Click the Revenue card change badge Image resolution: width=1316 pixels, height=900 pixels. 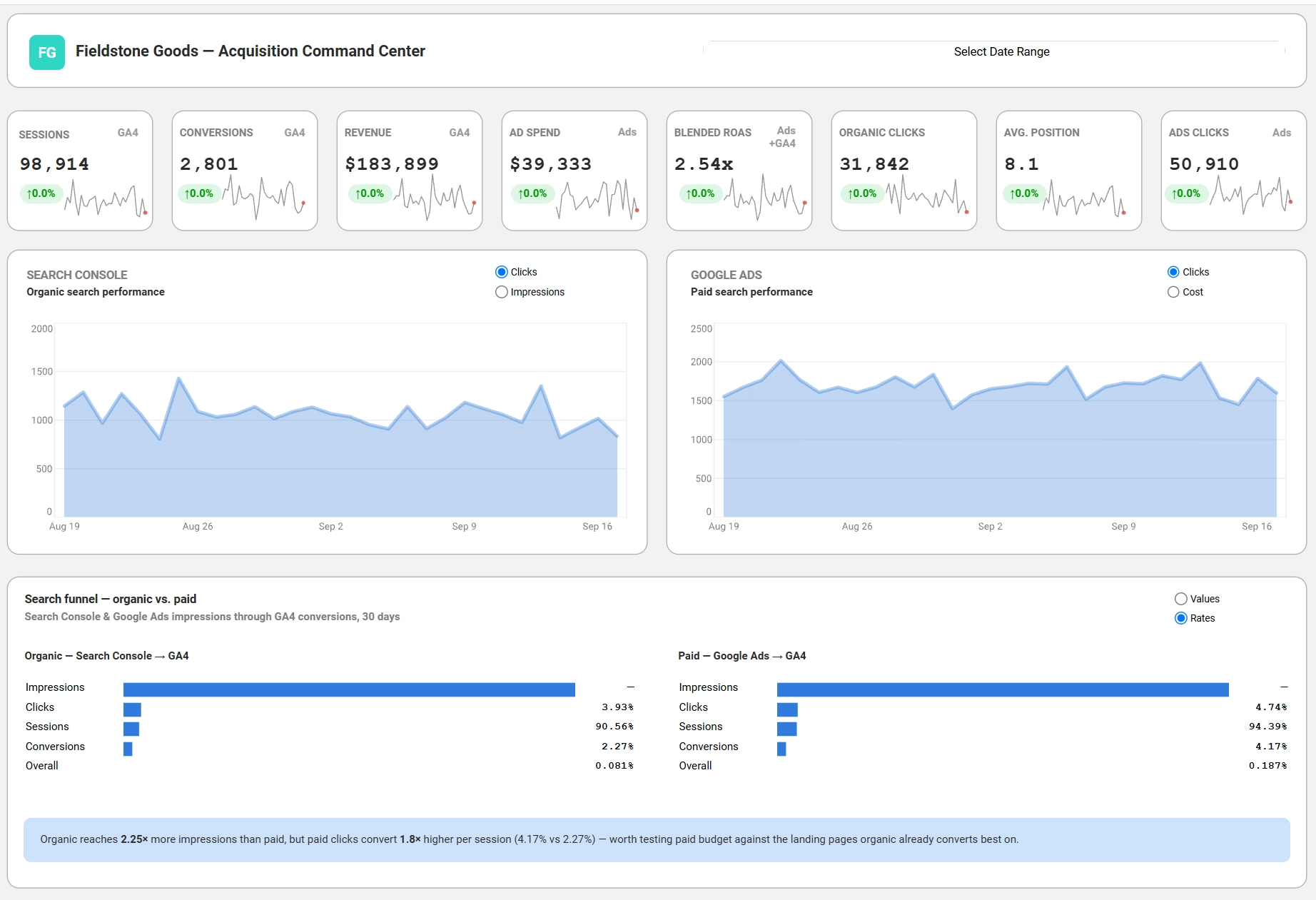(x=370, y=193)
